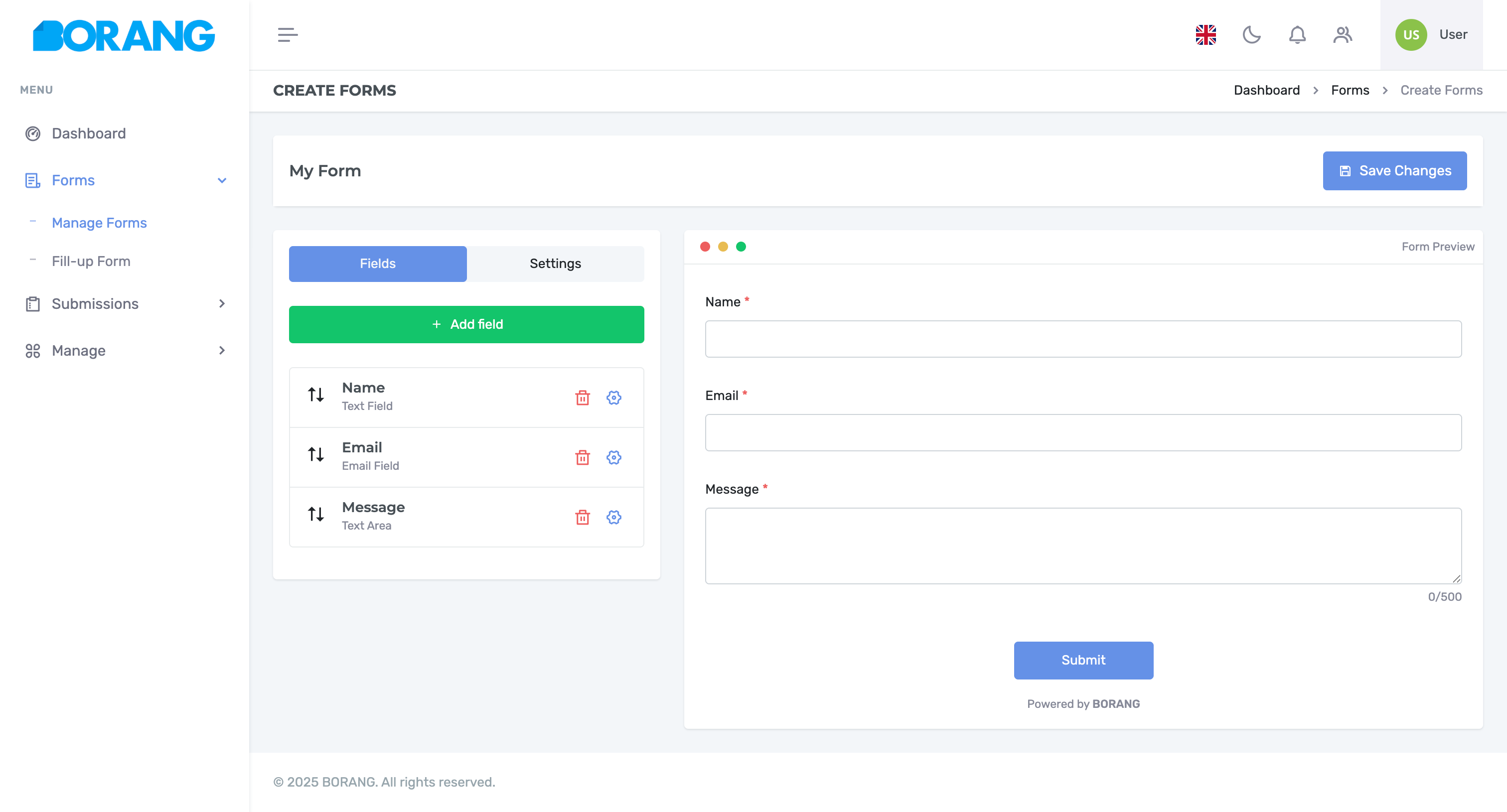
Task: Open the UK flag language selector
Action: coord(1206,35)
